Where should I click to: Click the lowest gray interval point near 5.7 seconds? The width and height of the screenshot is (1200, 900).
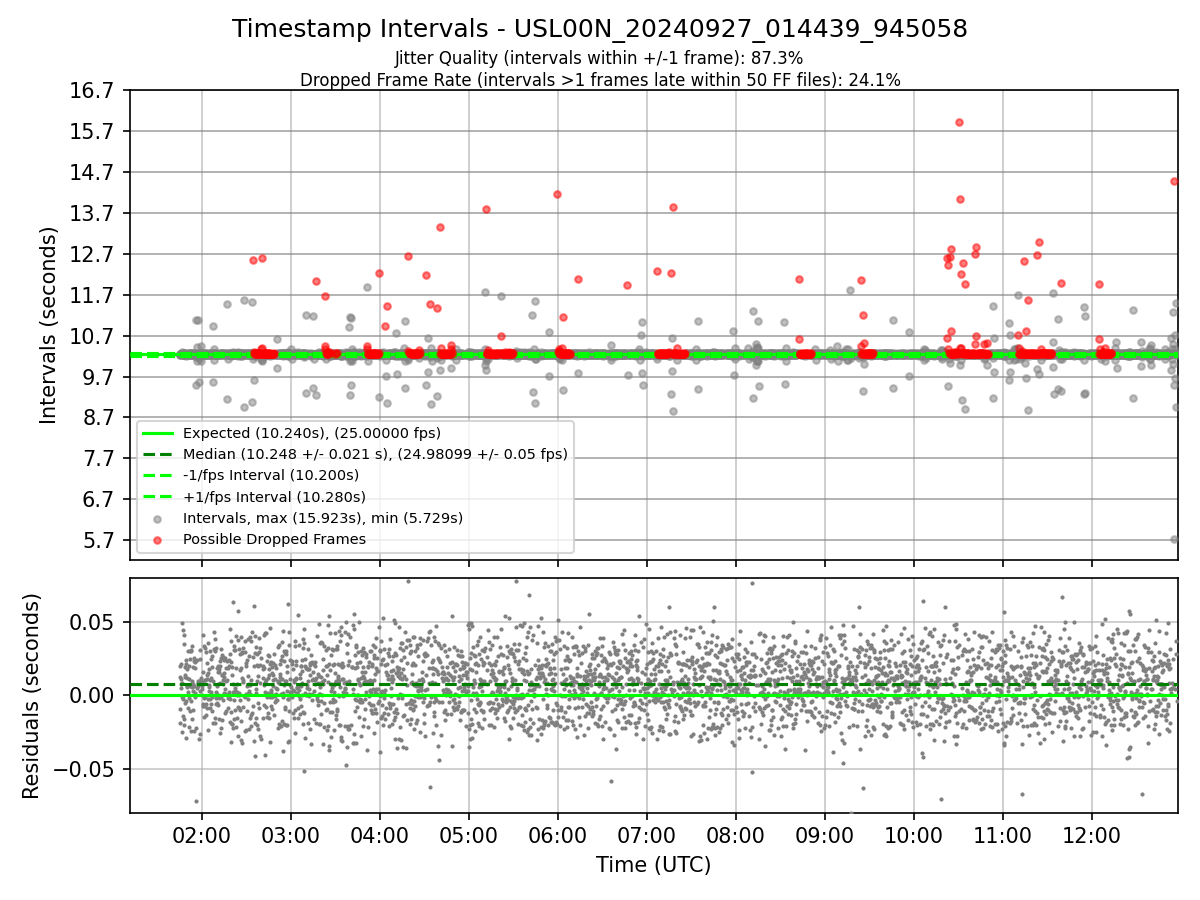pos(1175,539)
